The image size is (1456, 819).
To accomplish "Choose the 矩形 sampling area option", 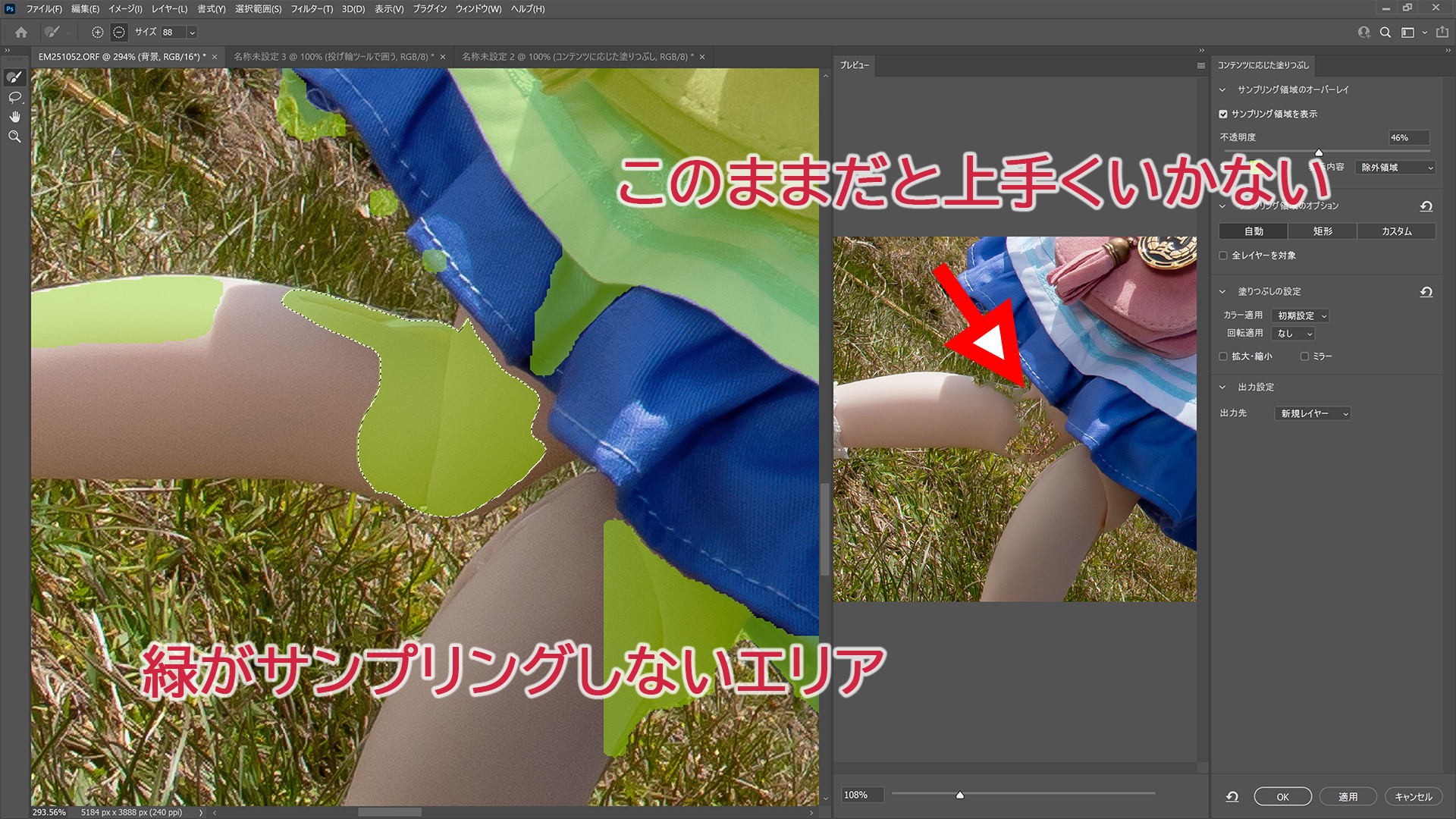I will point(1323,231).
